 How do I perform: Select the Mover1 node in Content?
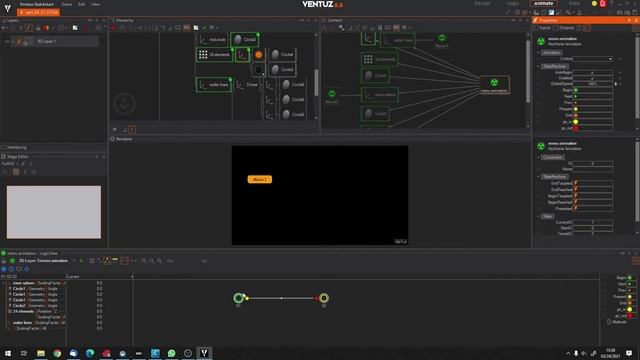442,40
